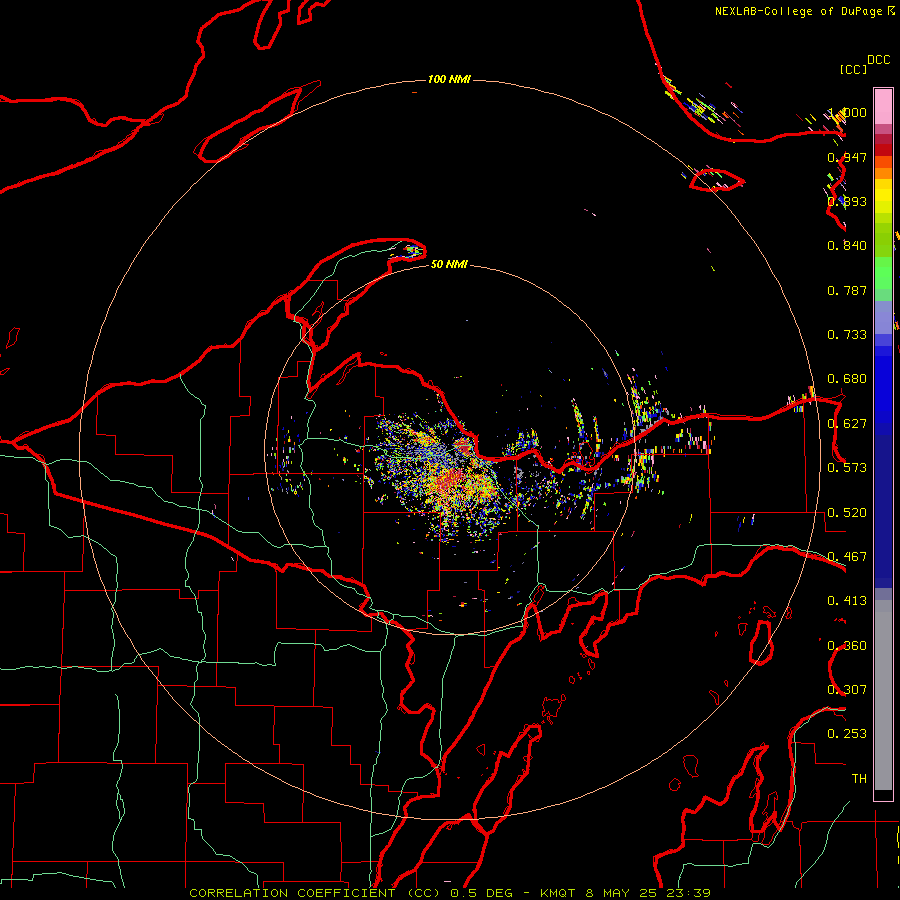Image resolution: width=900 pixels, height=900 pixels.
Task: Click the TH legend label
Action: coord(859,778)
